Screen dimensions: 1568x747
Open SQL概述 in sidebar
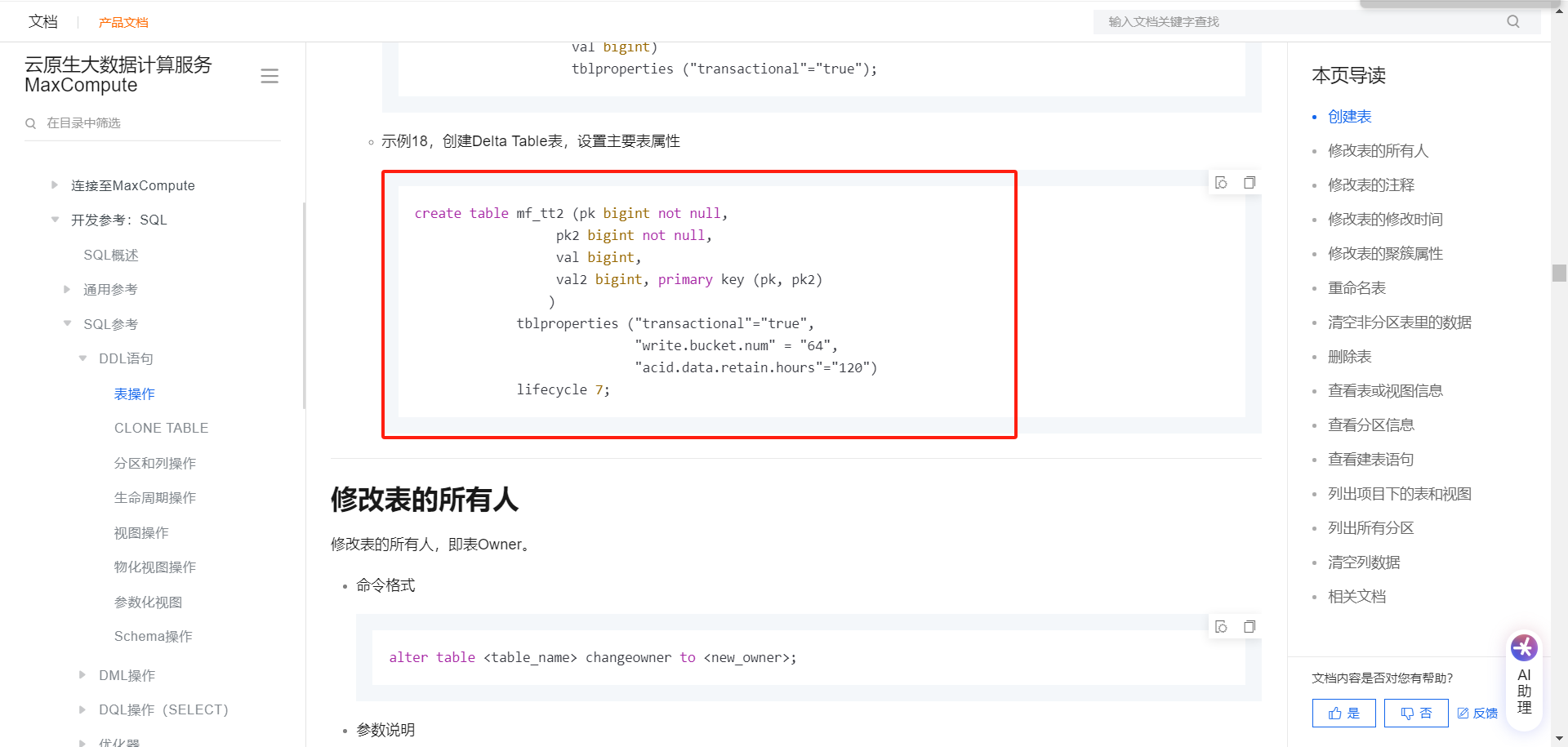click(111, 255)
